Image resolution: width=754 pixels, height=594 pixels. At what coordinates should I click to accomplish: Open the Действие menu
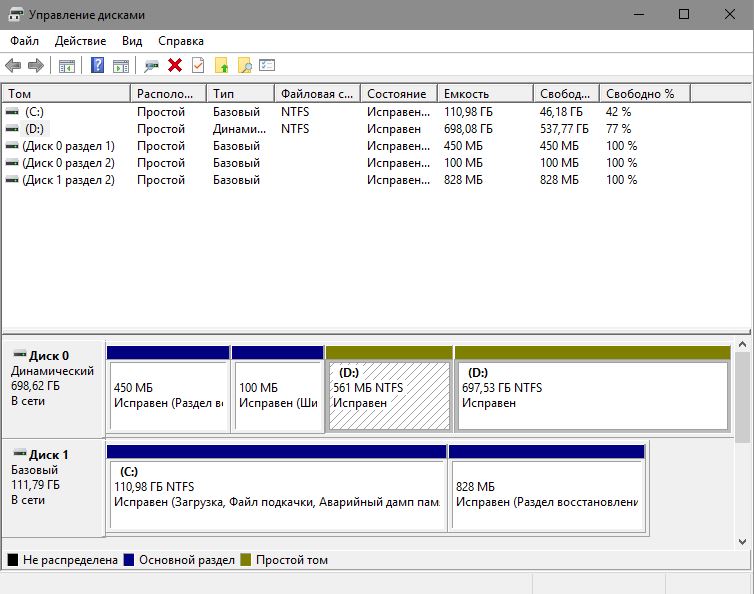(80, 41)
